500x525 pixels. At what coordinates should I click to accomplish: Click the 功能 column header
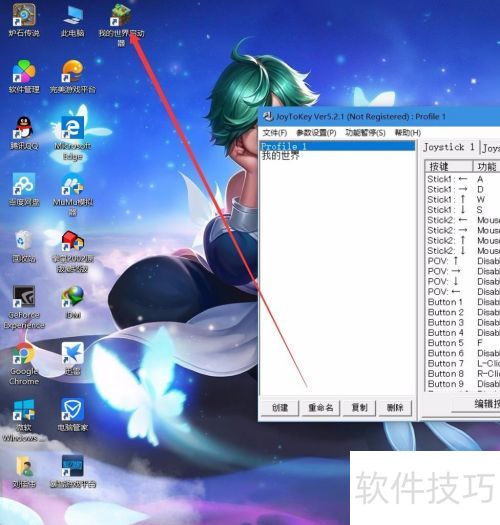point(486,166)
